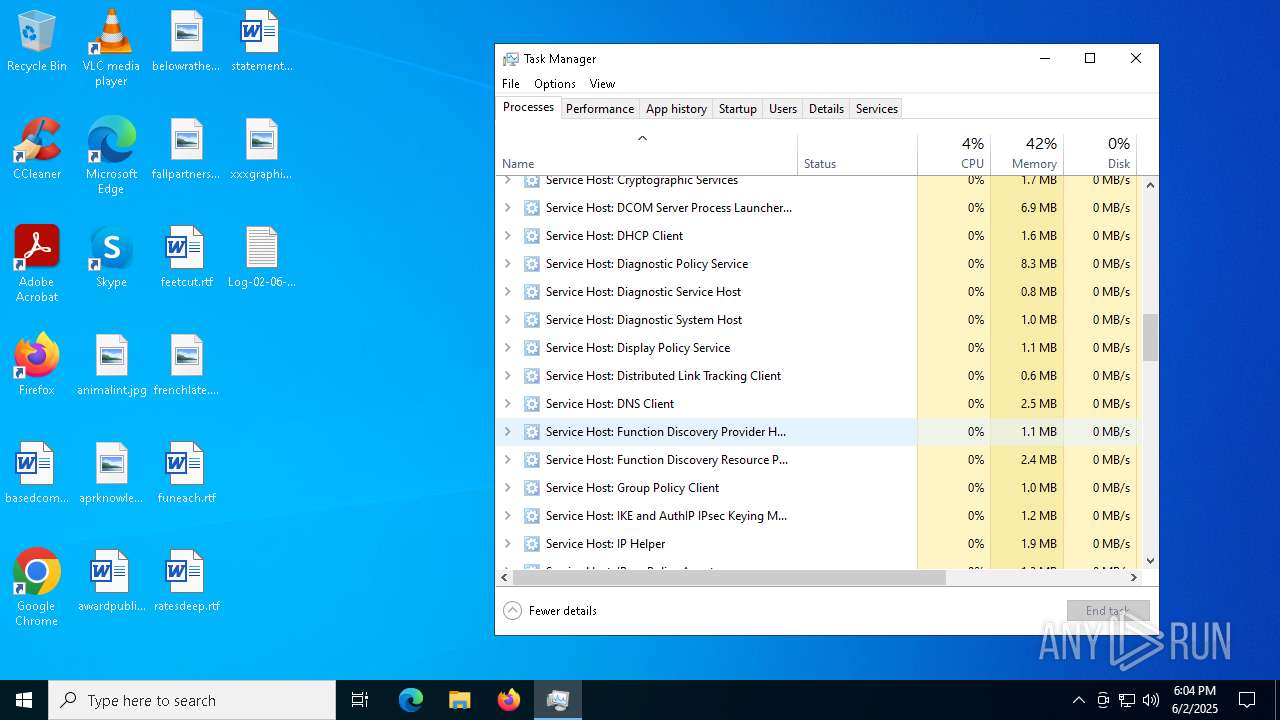The width and height of the screenshot is (1280, 720).
Task: Open Task View from the taskbar
Action: point(360,700)
